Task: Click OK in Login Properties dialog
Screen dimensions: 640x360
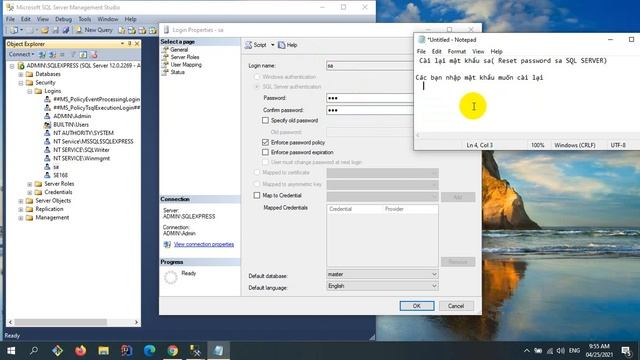Action: 417,306
